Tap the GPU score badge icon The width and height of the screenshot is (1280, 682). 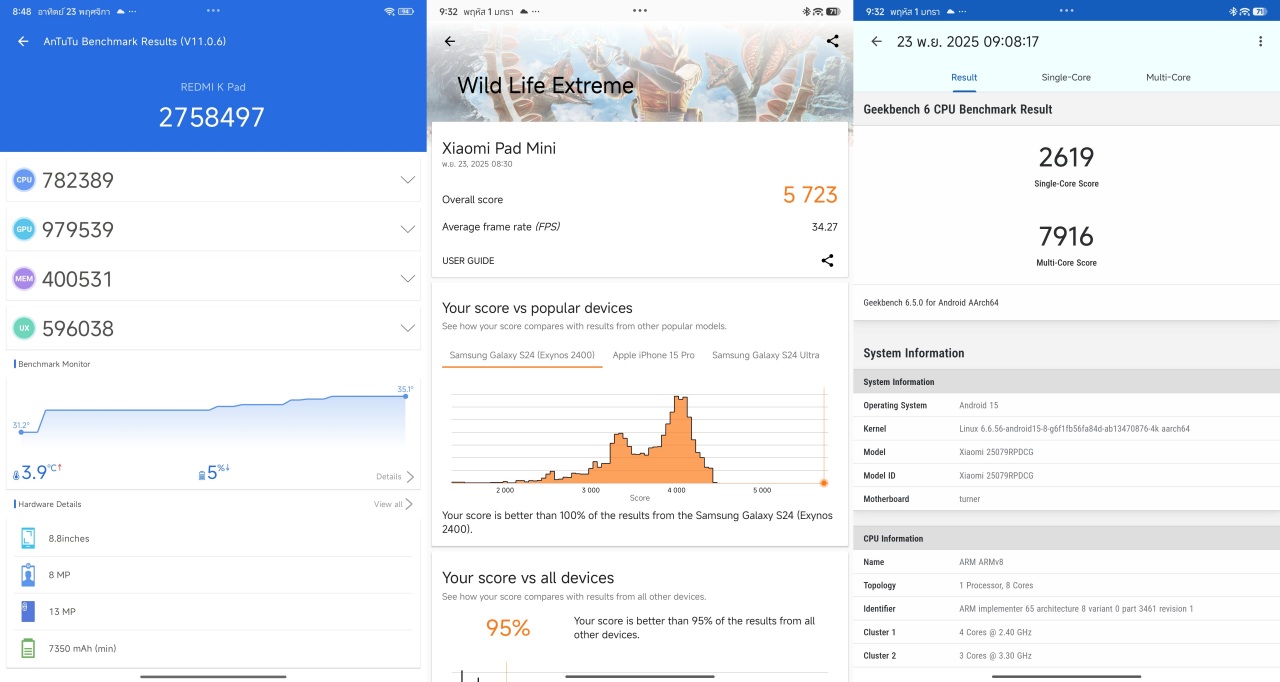23,230
